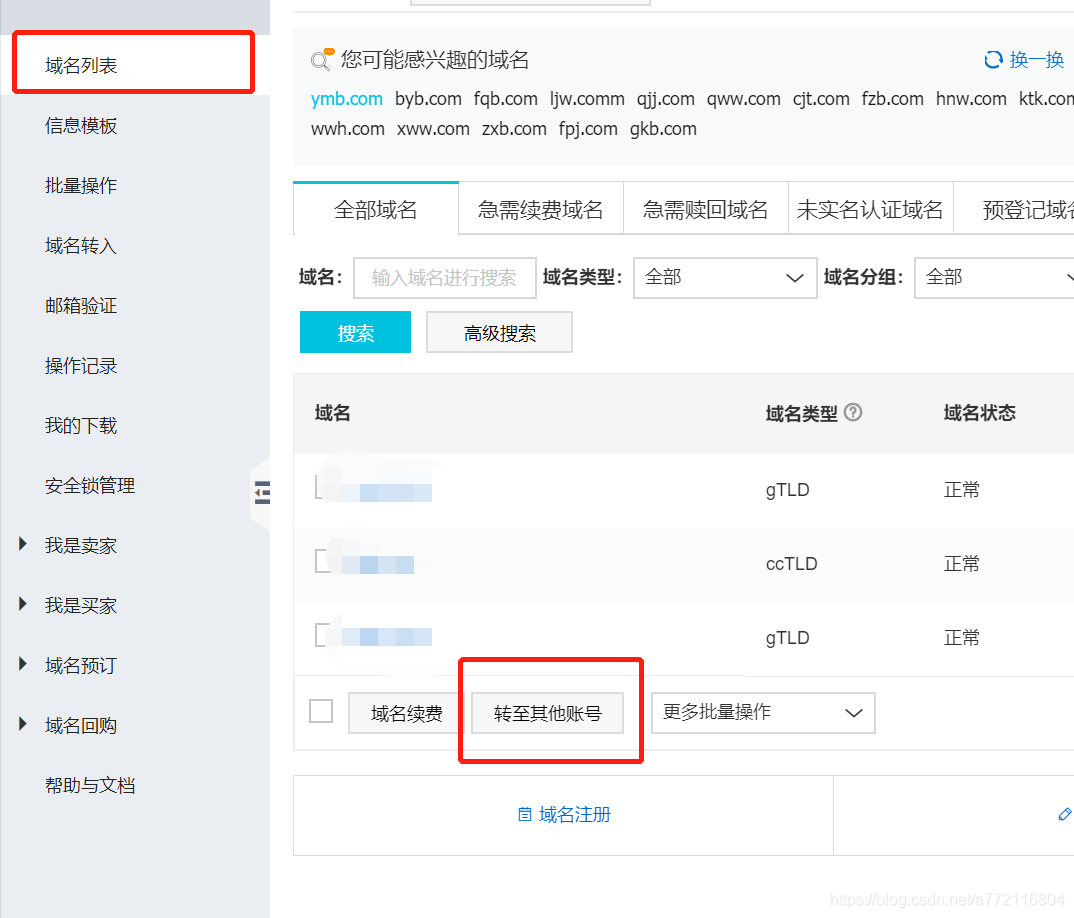Click the 域名 column header
This screenshot has width=1074, height=918.
pyautogui.click(x=333, y=413)
